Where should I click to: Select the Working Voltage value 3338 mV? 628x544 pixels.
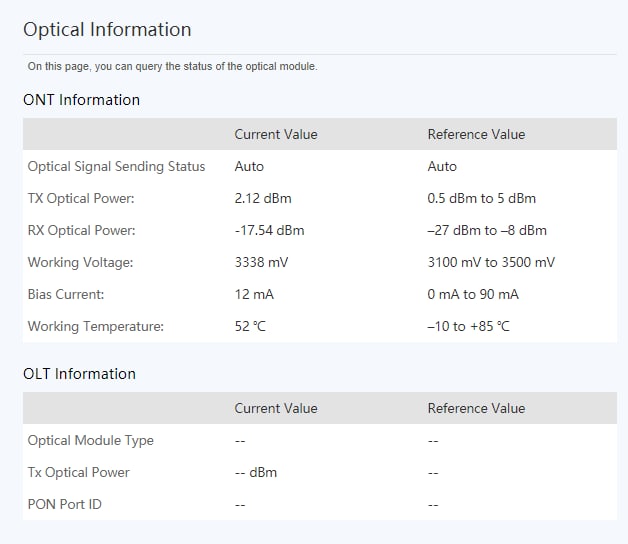coord(261,262)
